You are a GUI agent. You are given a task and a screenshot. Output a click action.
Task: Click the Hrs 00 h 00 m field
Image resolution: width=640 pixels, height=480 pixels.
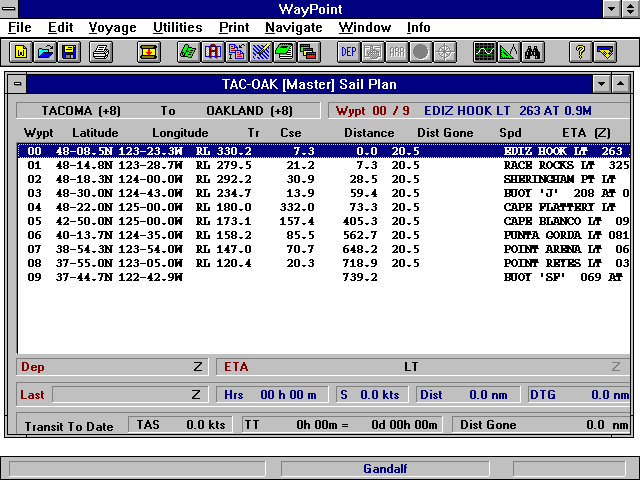coord(272,395)
